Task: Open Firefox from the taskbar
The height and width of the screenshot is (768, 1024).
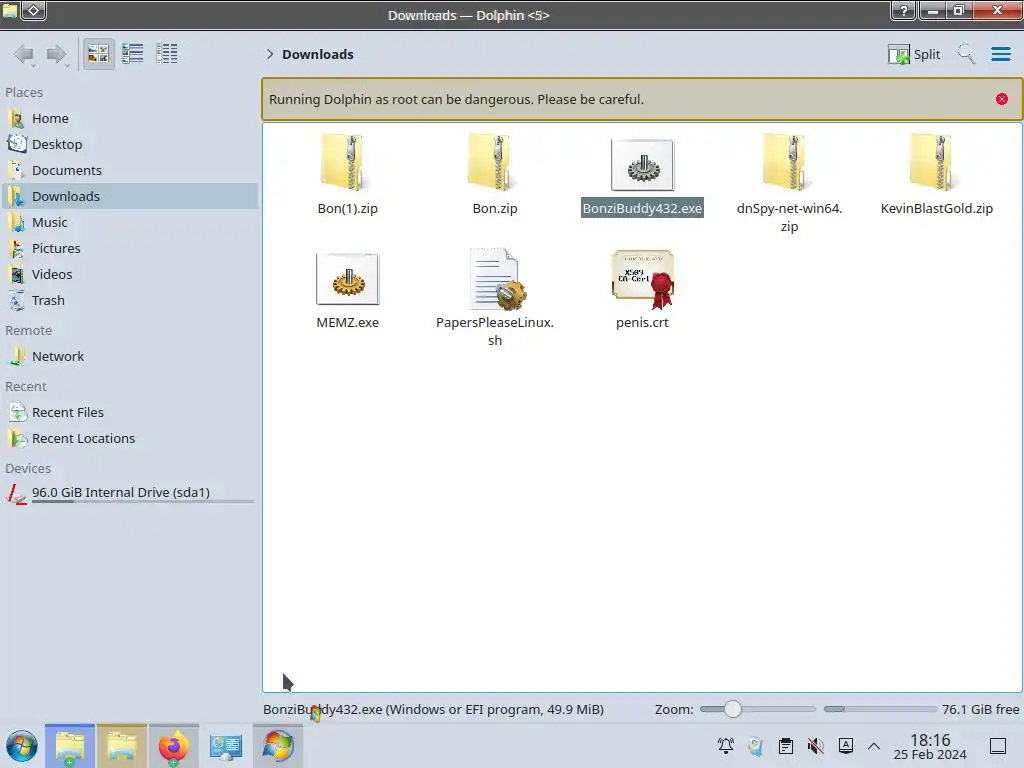Action: [174, 746]
